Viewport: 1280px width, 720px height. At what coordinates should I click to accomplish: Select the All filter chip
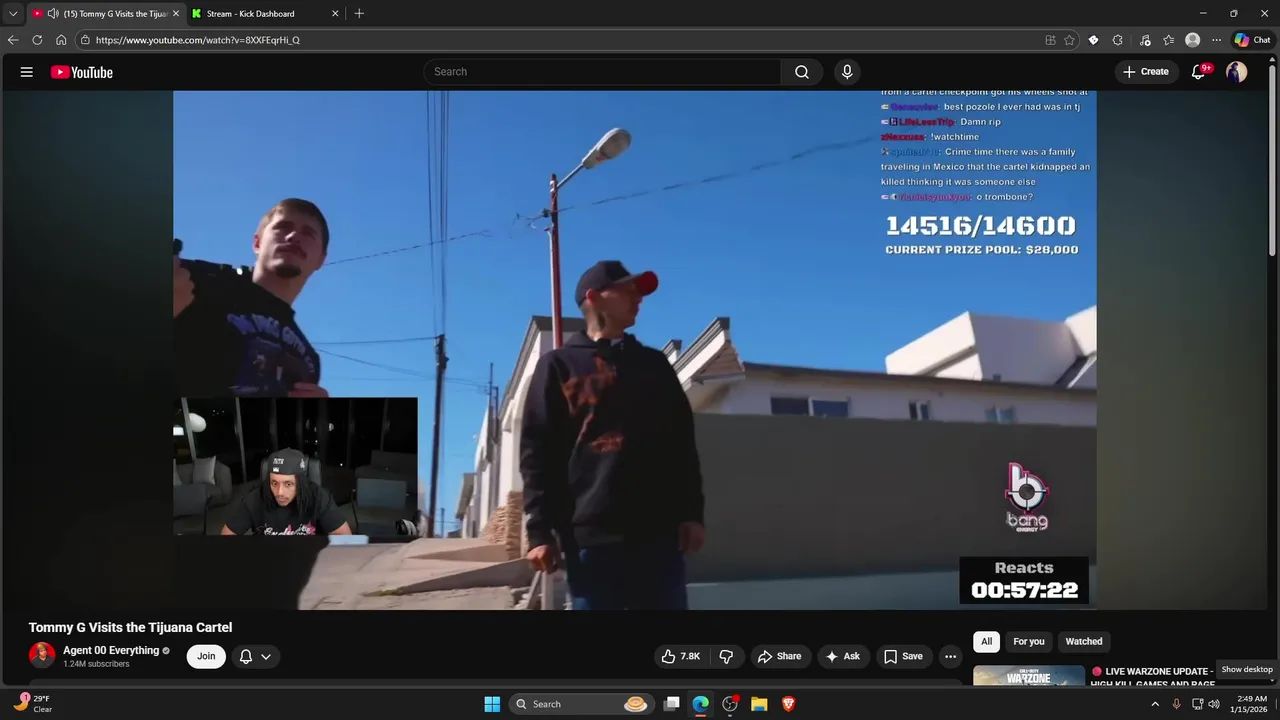pos(986,641)
